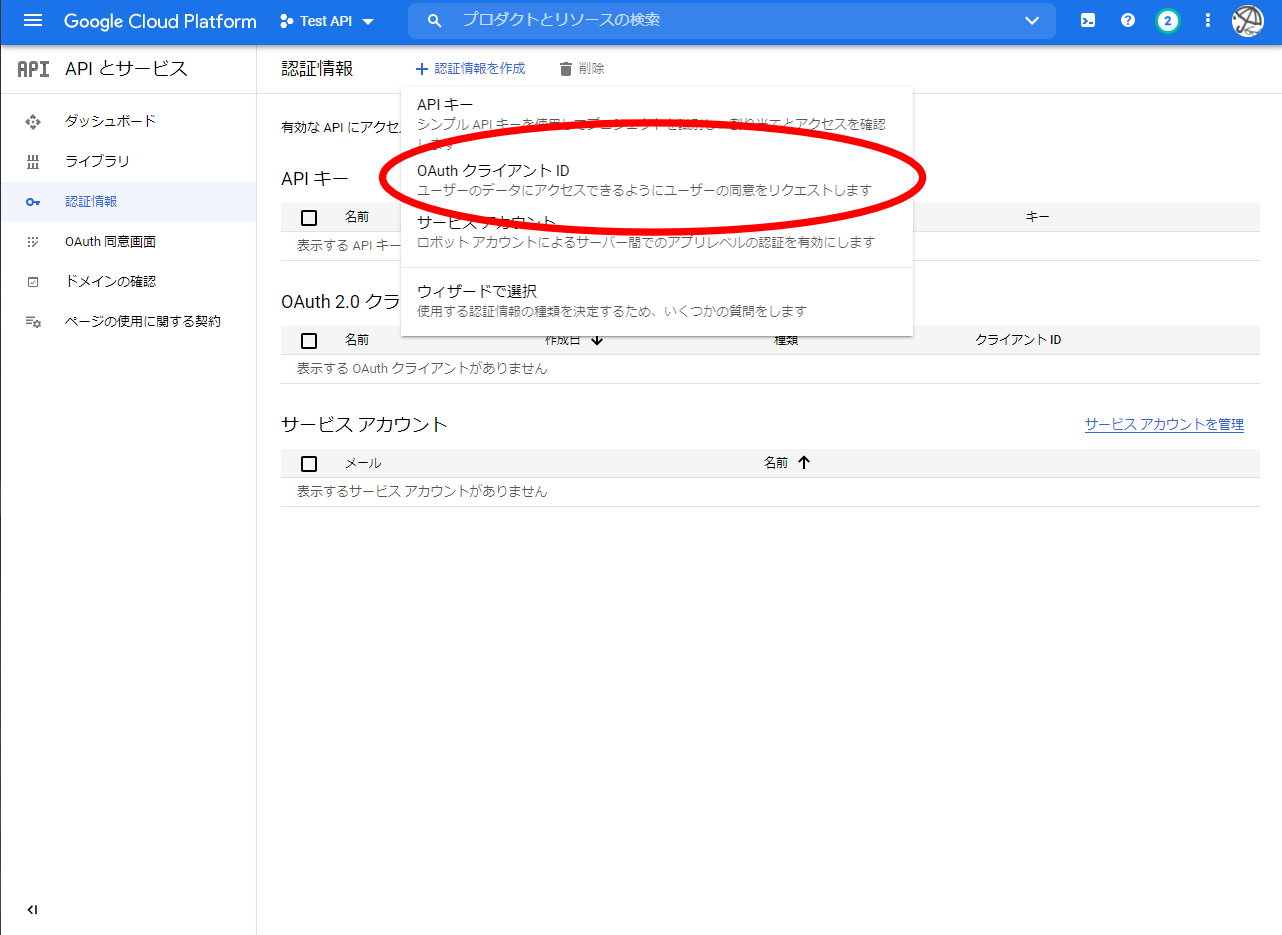
Task: Open the hamburger navigation menu
Action: [x=33, y=21]
